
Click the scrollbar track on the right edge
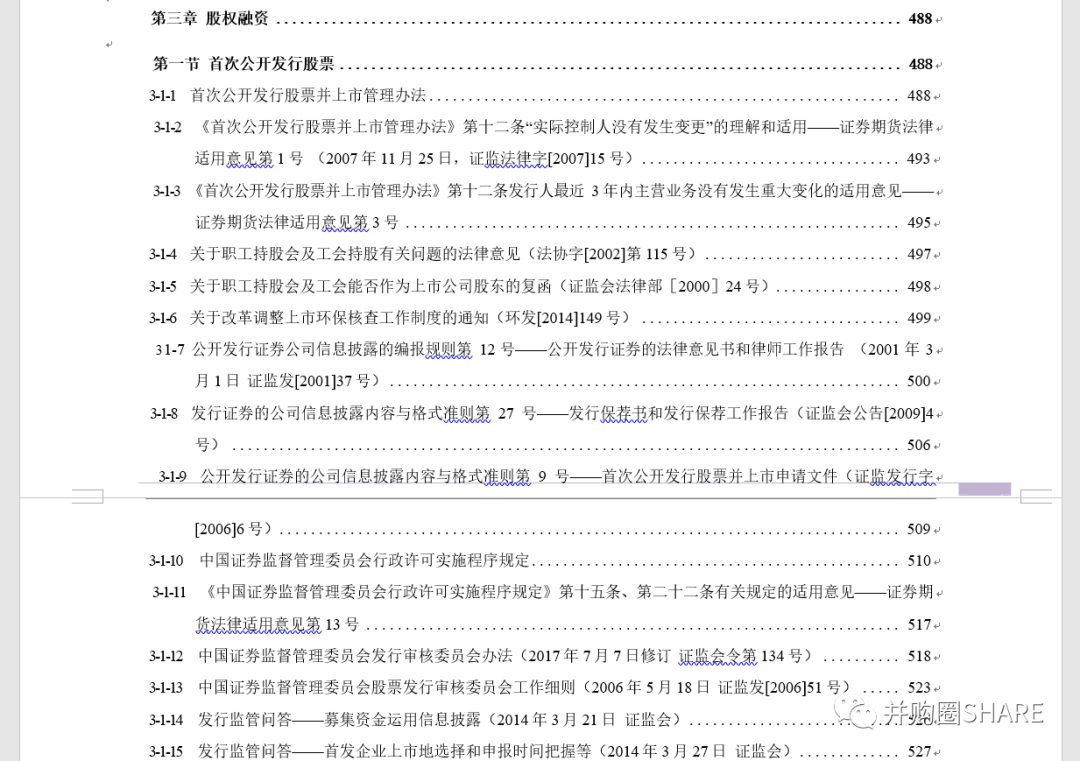point(1072,380)
